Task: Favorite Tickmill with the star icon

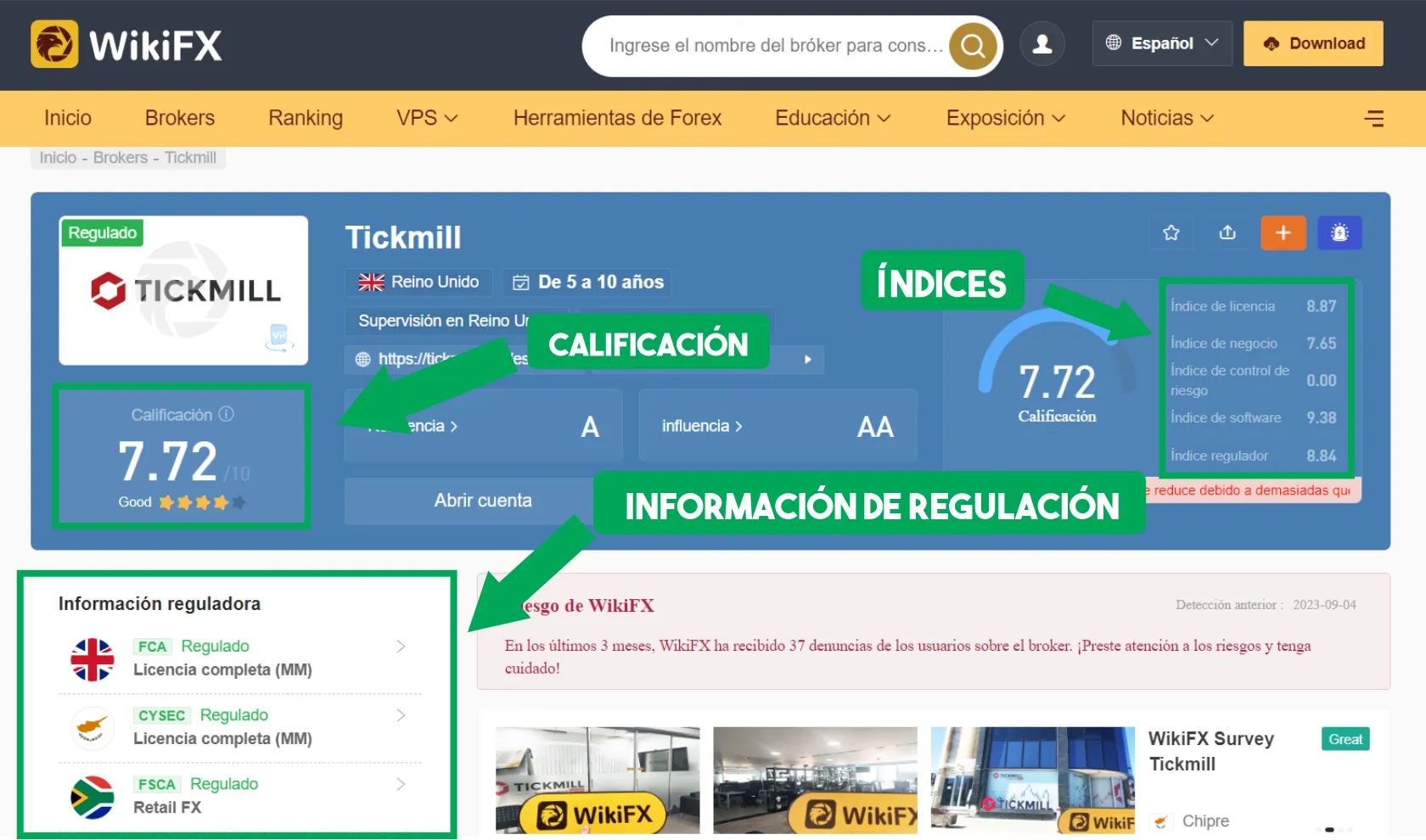Action: click(x=1171, y=232)
